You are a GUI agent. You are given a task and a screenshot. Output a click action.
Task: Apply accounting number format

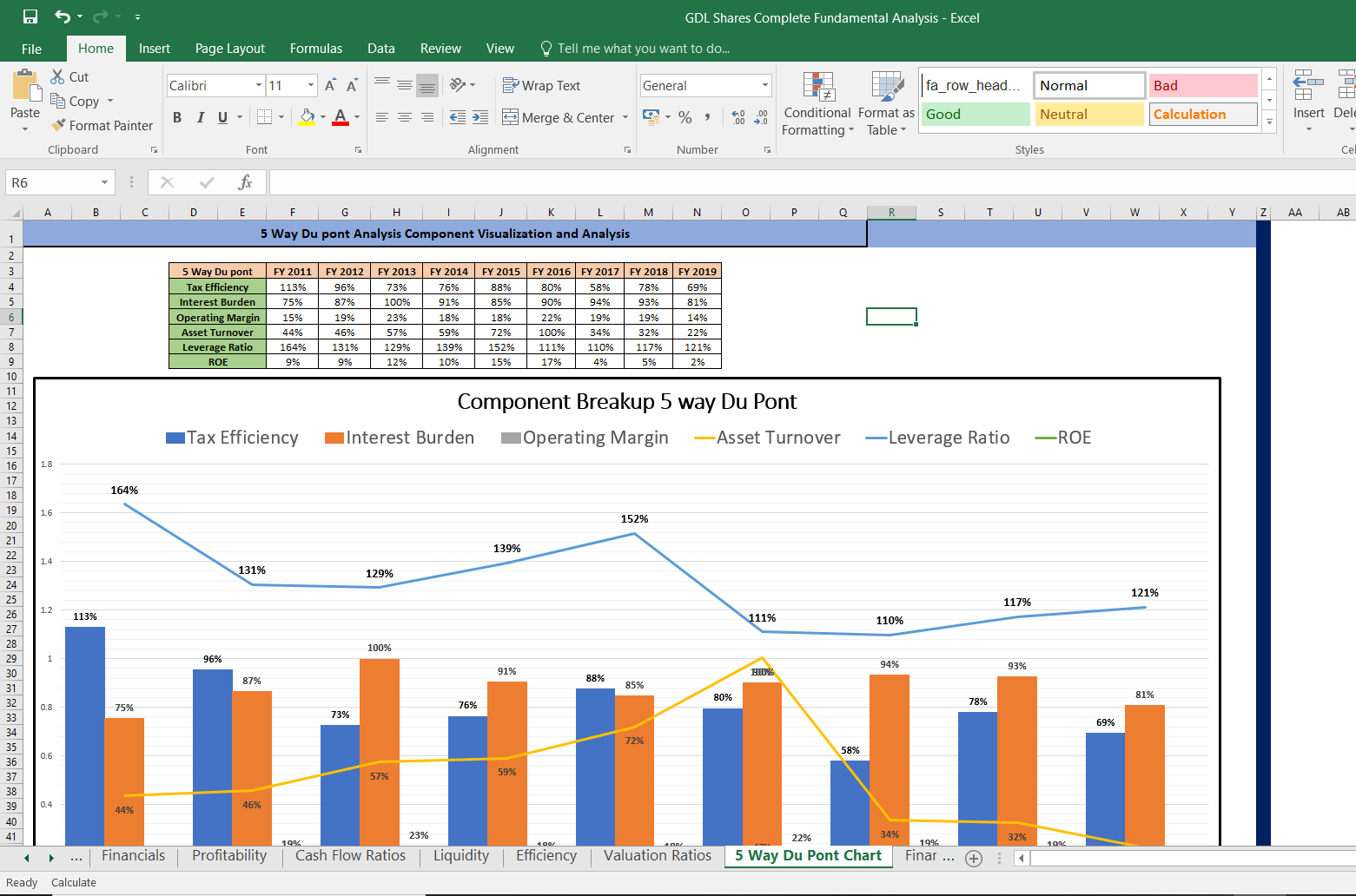tap(651, 116)
